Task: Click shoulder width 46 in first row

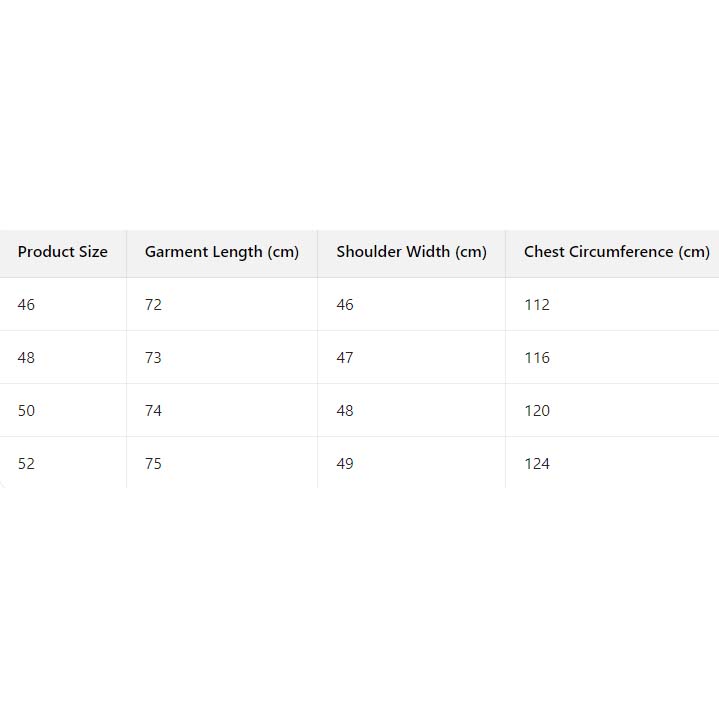Action: 345,305
